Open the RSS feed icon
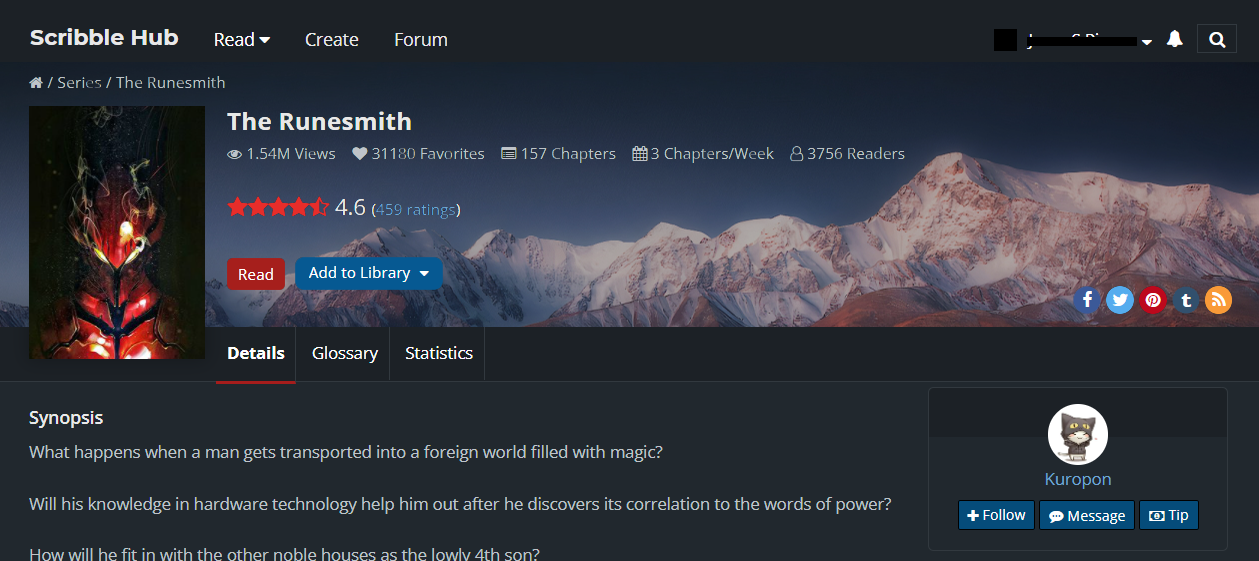 pyautogui.click(x=1218, y=299)
